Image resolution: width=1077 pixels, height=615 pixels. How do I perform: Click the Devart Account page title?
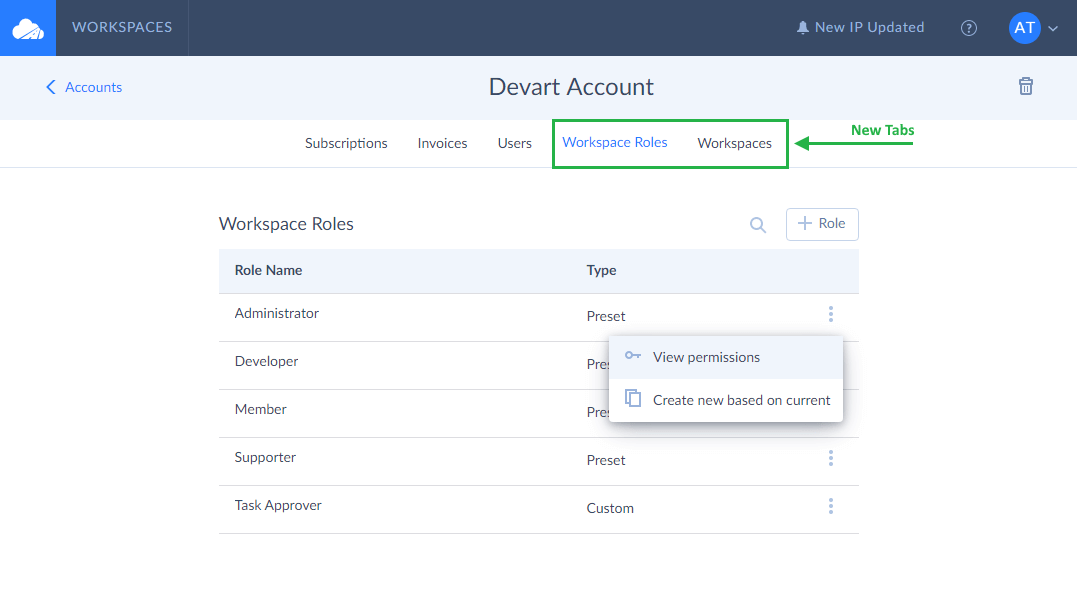tap(571, 87)
